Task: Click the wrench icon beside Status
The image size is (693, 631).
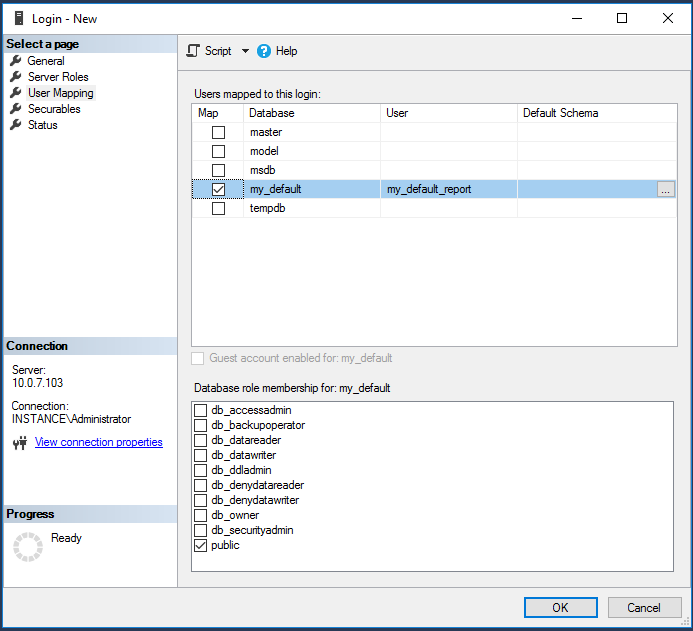Action: click(x=16, y=125)
